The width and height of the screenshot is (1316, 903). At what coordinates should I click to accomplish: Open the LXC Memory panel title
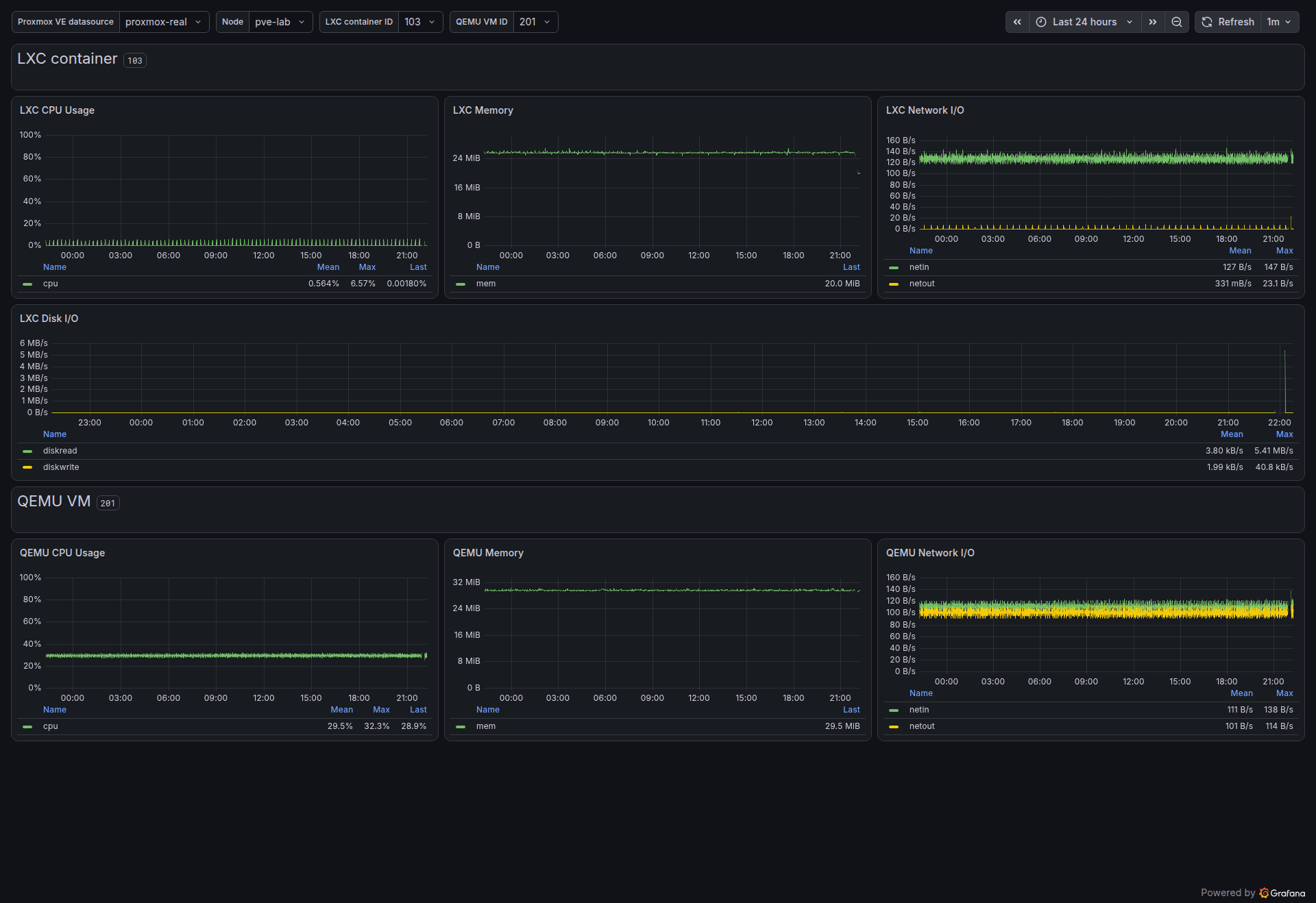point(483,110)
